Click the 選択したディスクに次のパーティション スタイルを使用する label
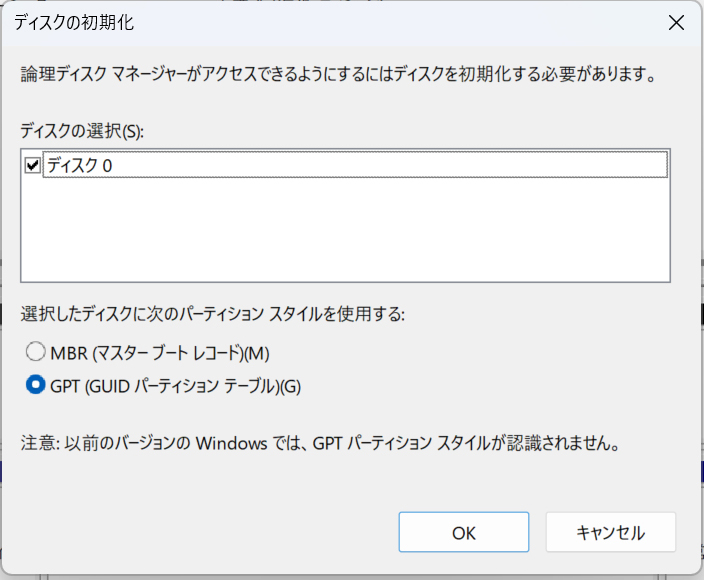The image size is (704, 580). pos(212,314)
